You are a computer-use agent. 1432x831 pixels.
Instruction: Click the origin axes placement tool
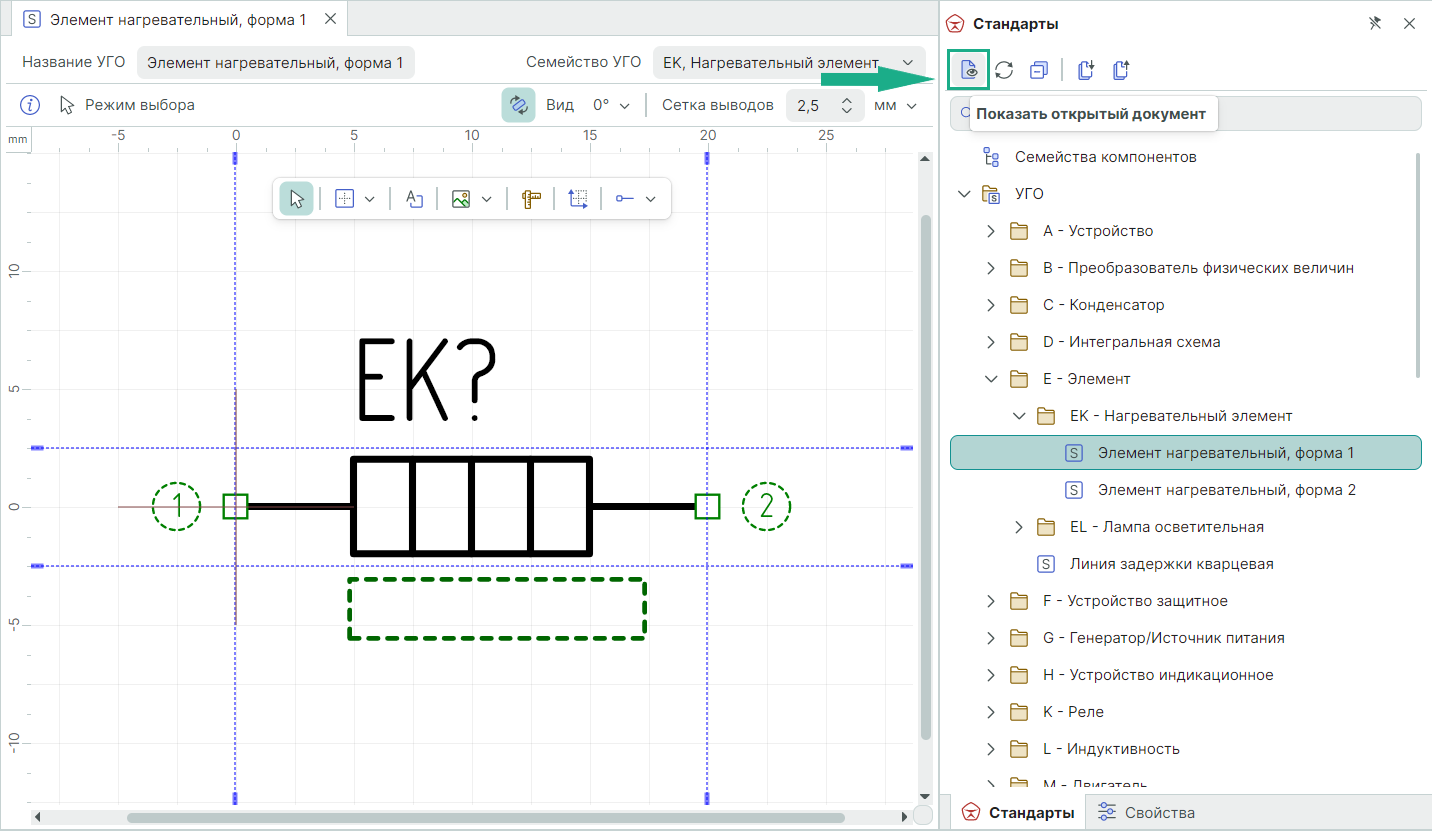click(x=578, y=199)
